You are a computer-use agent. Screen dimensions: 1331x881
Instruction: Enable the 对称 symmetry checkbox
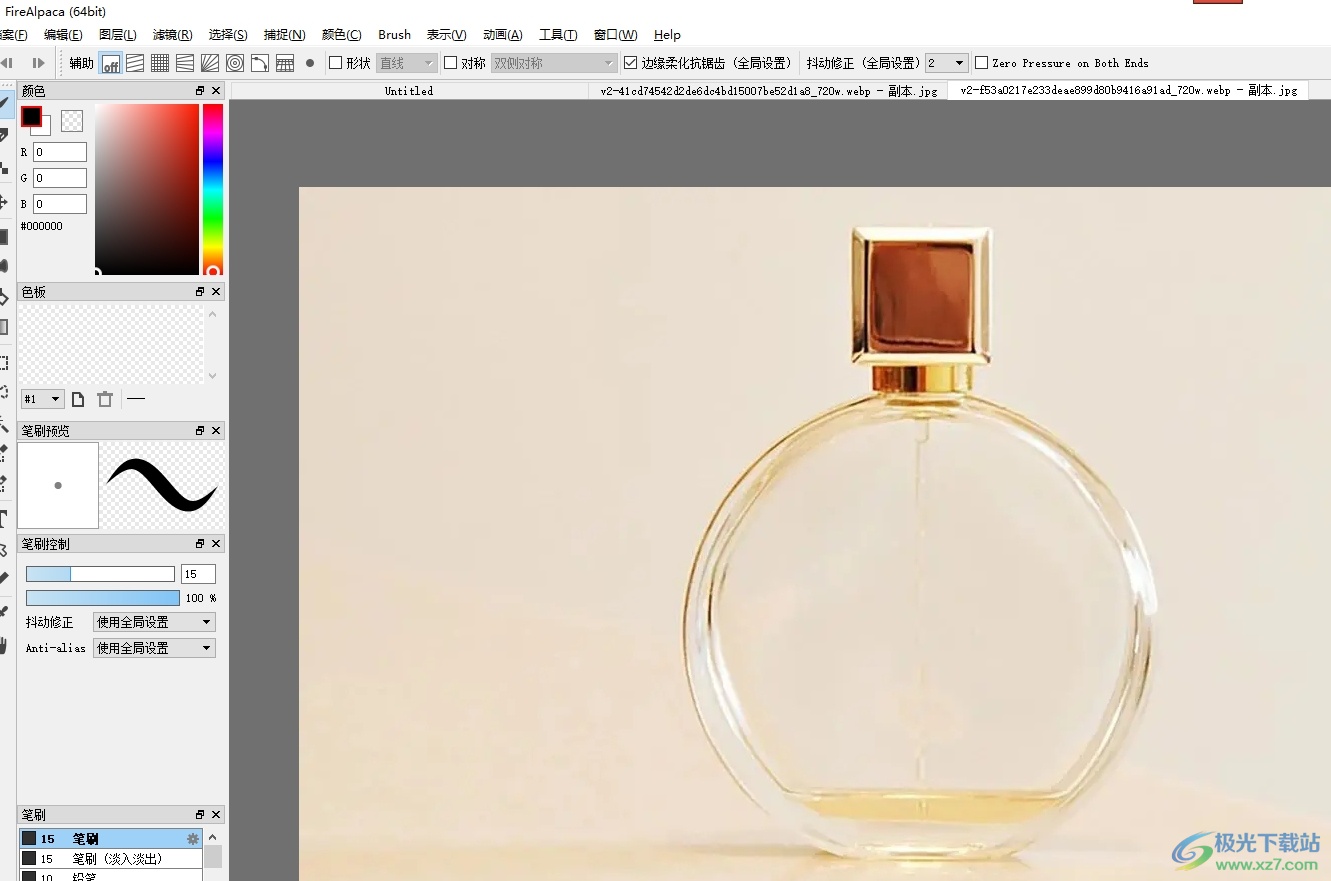(451, 63)
